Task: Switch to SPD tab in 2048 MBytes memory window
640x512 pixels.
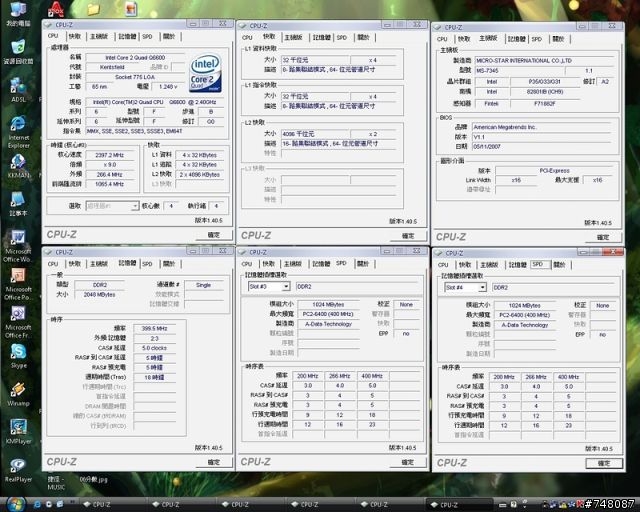Action: coord(147,264)
